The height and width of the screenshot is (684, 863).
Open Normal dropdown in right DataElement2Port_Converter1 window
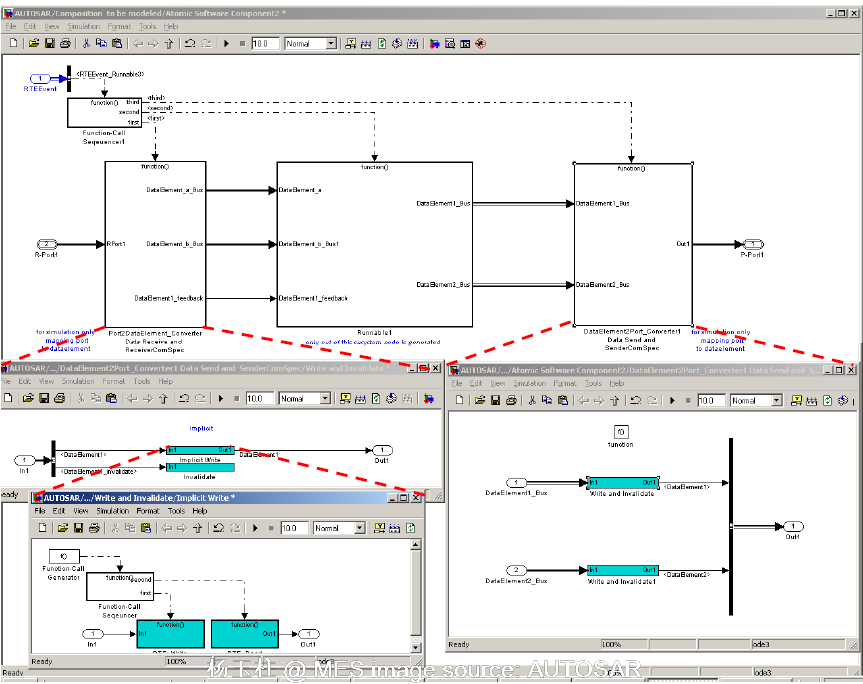pos(777,401)
